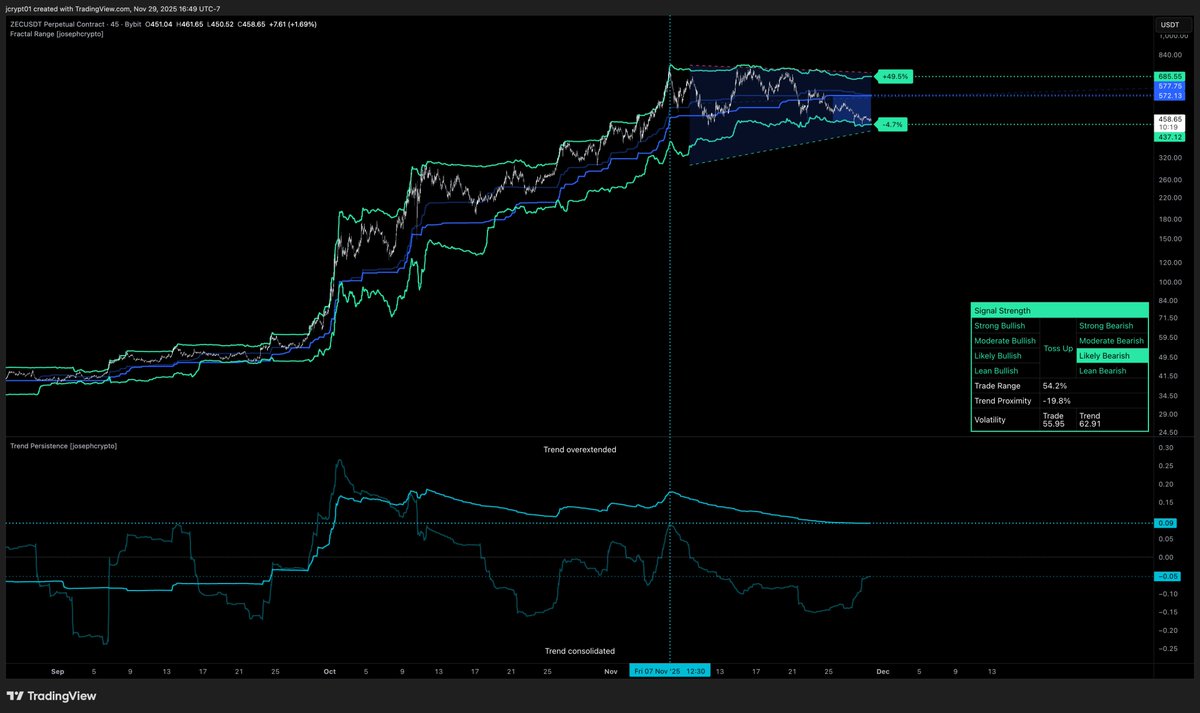Viewport: 1200px width, 713px height.
Task: Click the 577.75 blue price axis label
Action: [1170, 87]
